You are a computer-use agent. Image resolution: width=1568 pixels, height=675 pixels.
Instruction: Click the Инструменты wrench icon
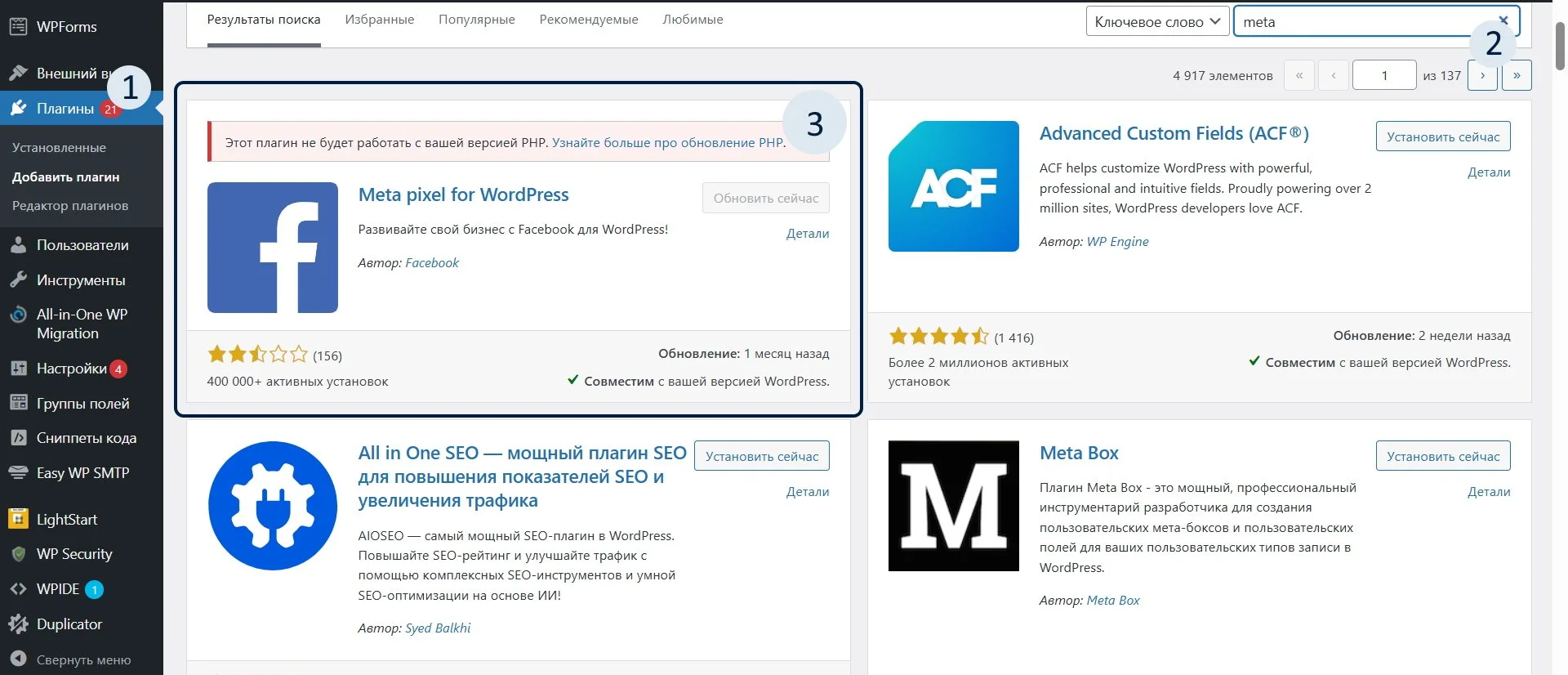tap(18, 279)
